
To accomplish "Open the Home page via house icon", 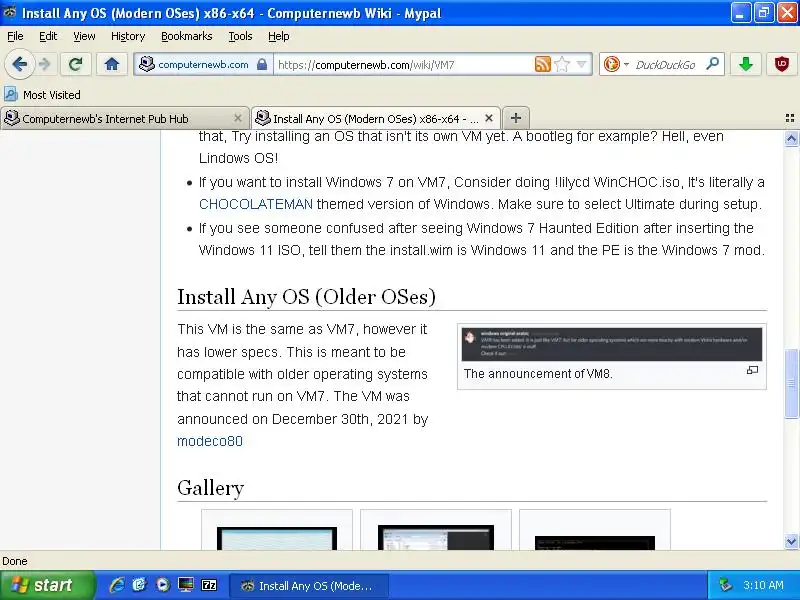I will [112, 64].
